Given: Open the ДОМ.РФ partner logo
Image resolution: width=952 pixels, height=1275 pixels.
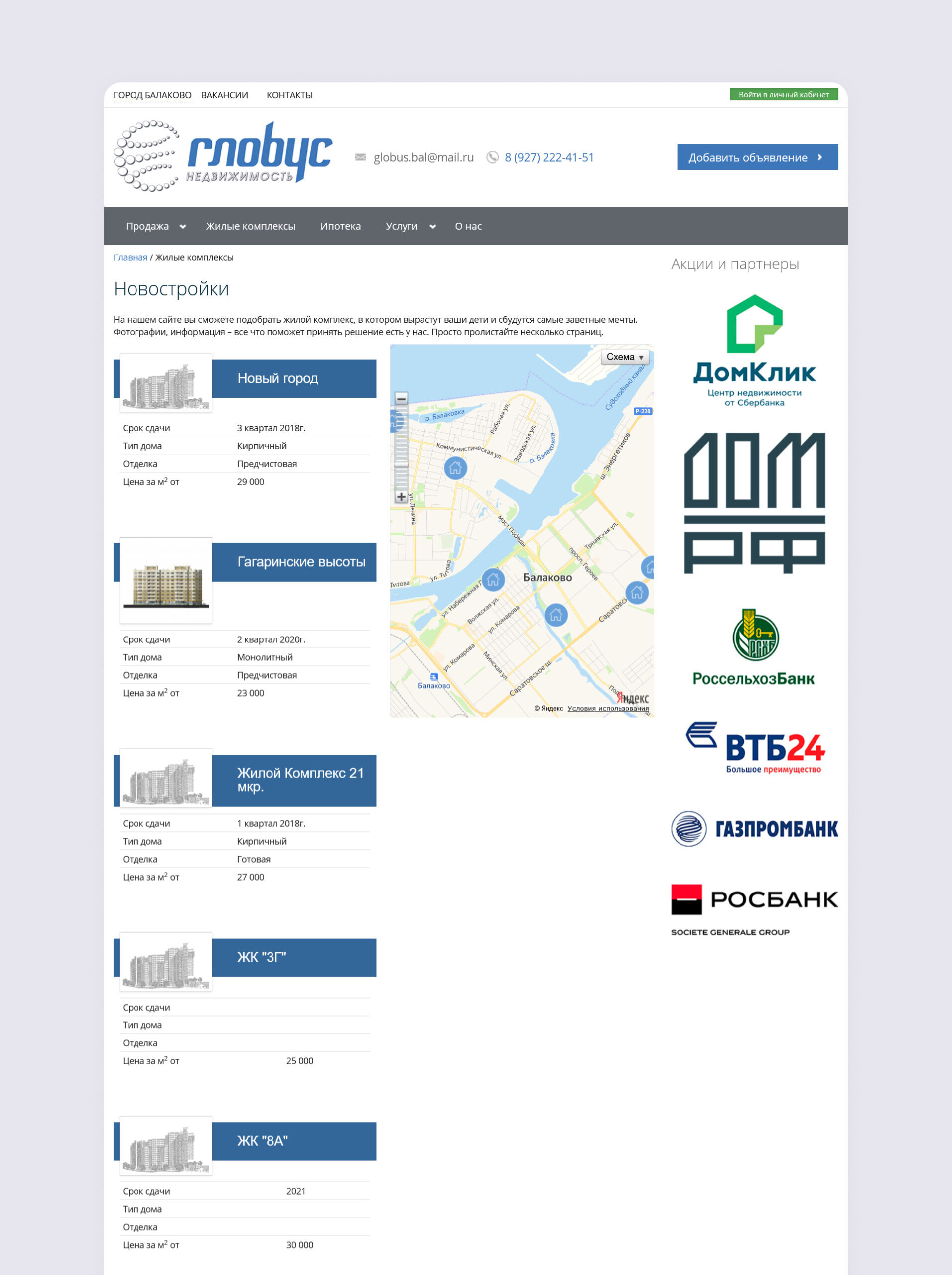Looking at the screenshot, I should (754, 503).
